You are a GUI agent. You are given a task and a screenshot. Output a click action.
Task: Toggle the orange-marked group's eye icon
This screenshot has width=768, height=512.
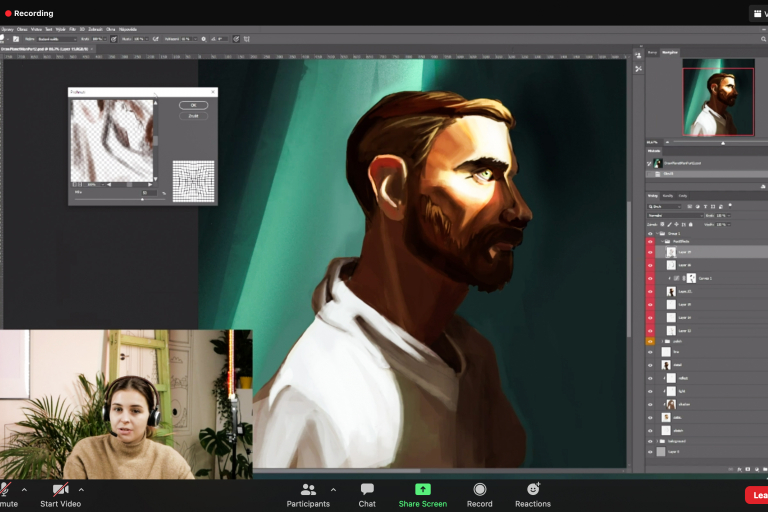coord(650,341)
